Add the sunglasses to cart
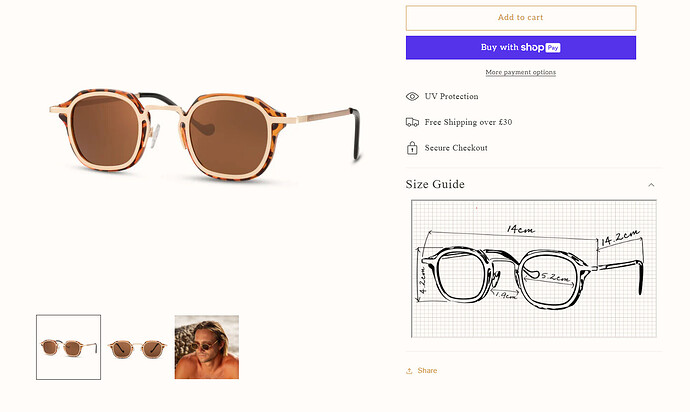Image resolution: width=690 pixels, height=412 pixels. 520,18
